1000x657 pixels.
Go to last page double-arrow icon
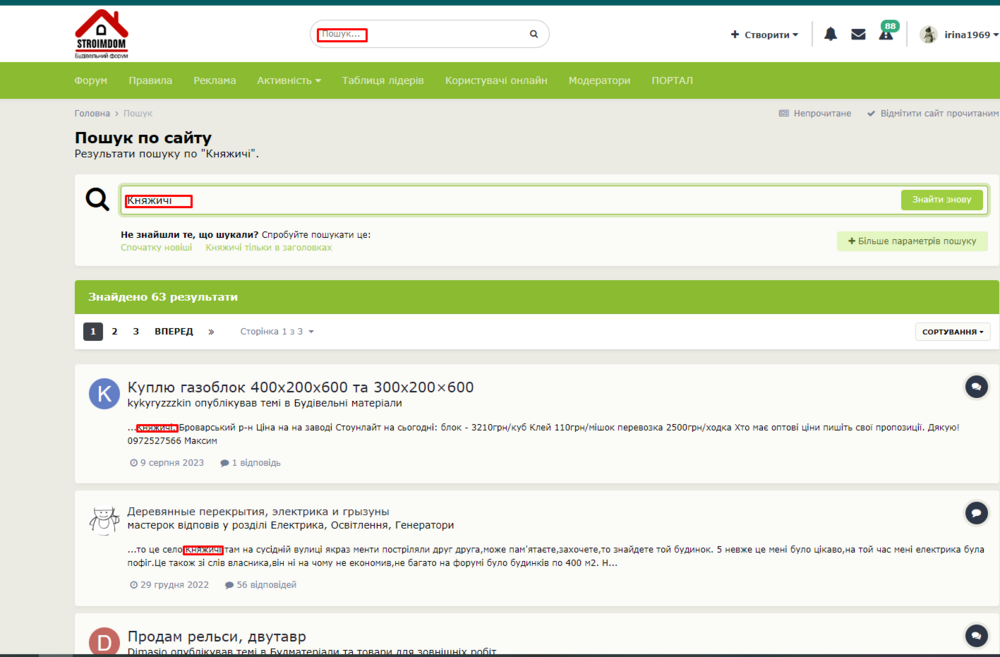[x=211, y=332]
